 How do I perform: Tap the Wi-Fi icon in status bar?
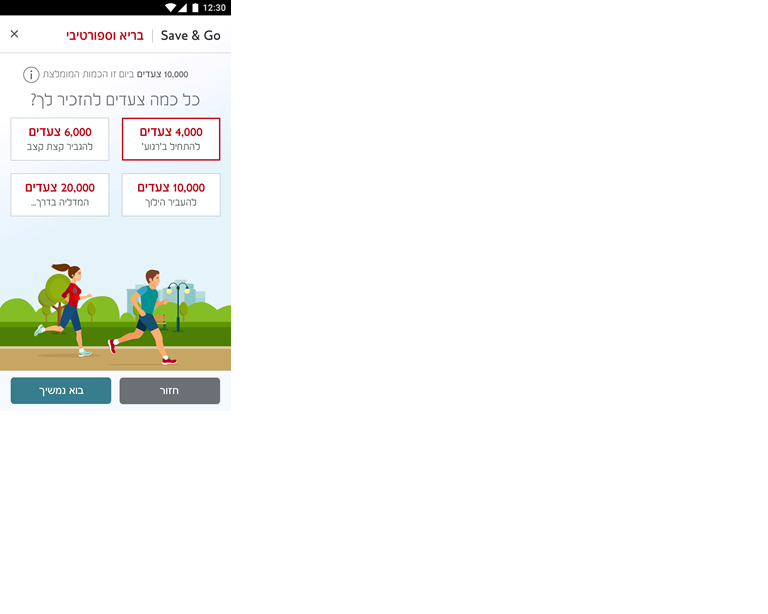[x=170, y=8]
